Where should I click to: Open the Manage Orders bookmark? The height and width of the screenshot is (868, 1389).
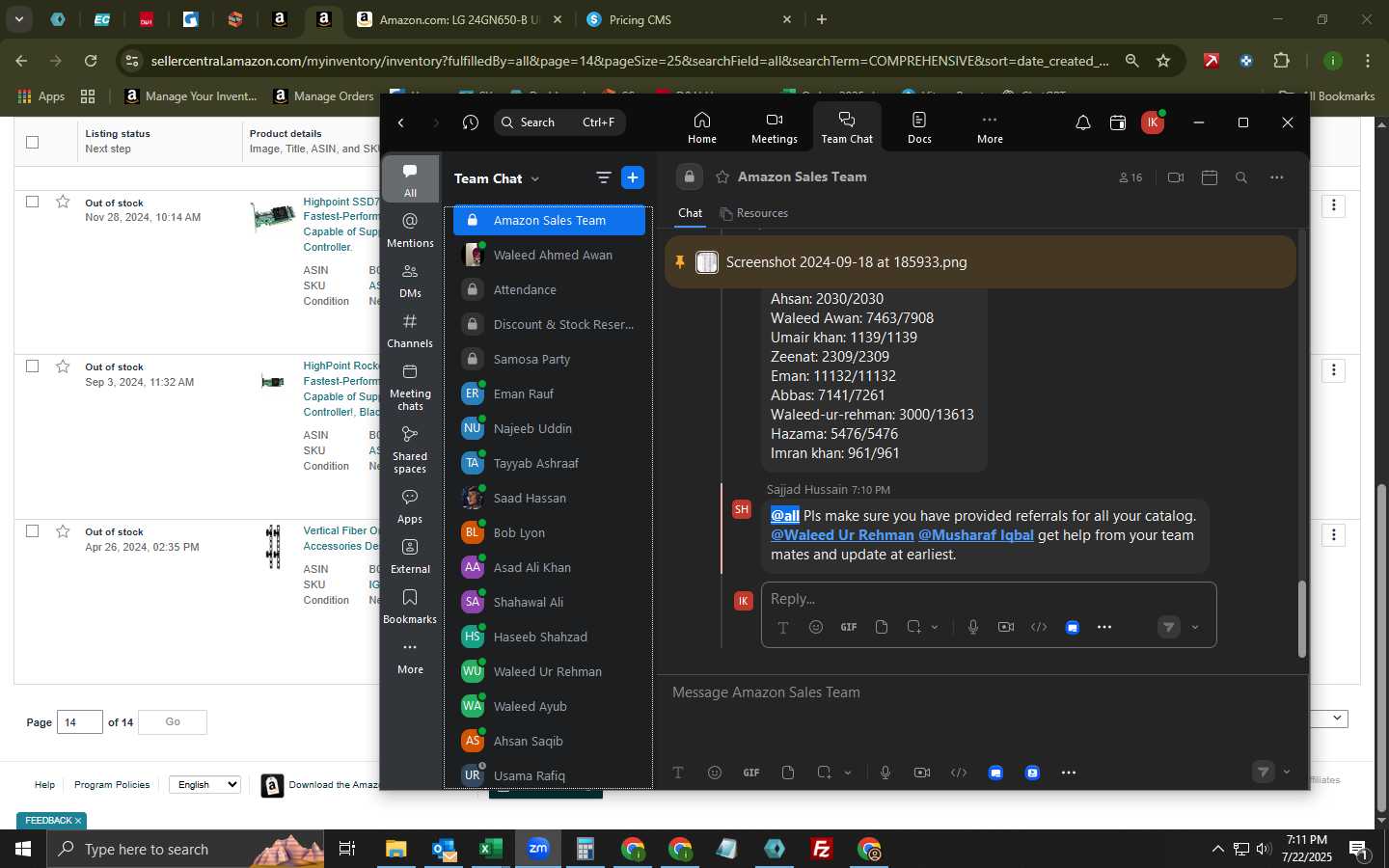click(324, 95)
